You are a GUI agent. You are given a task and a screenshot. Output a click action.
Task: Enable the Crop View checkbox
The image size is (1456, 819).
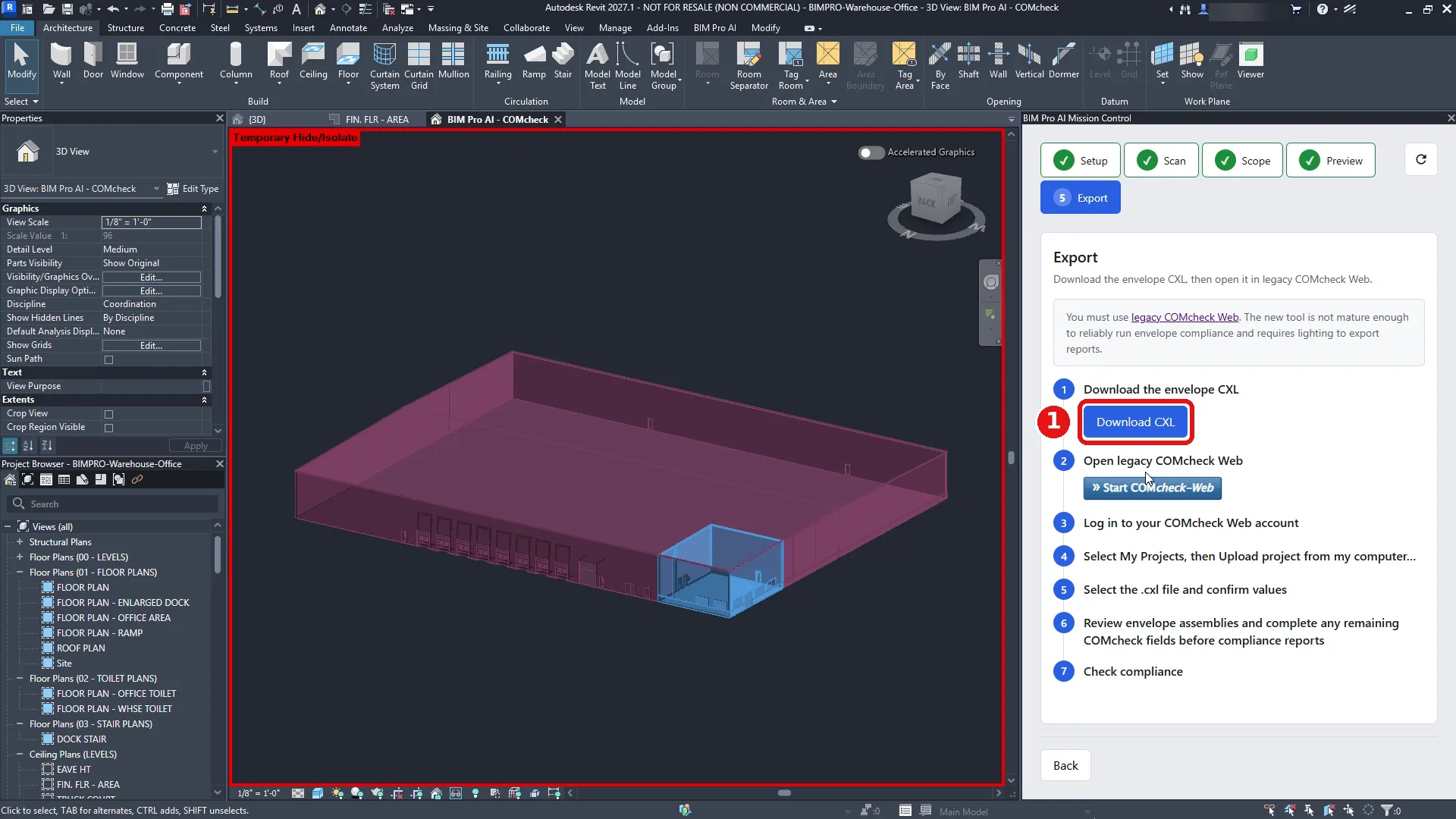click(108, 414)
